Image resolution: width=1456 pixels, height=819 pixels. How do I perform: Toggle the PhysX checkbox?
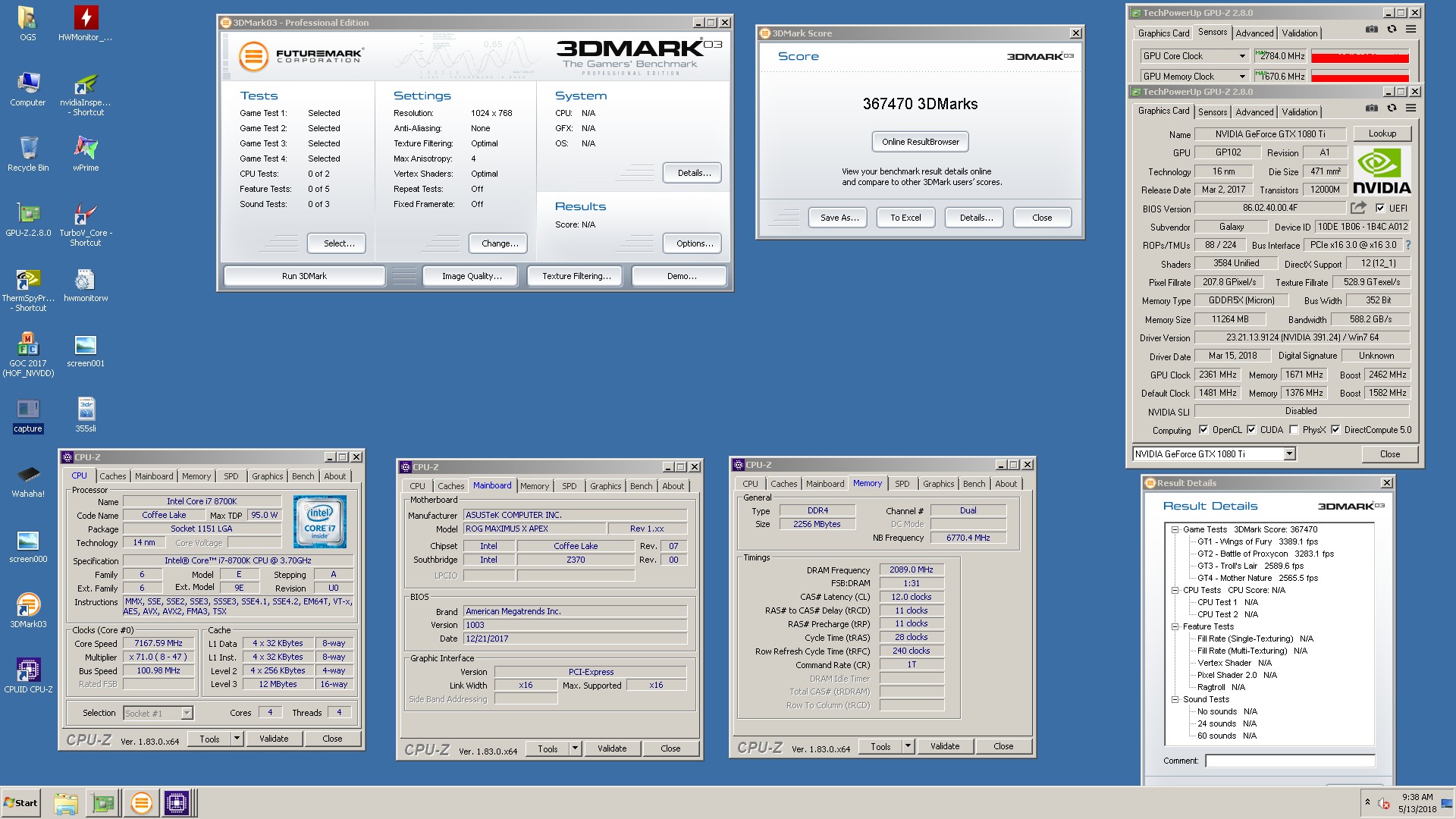pyautogui.click(x=1294, y=429)
